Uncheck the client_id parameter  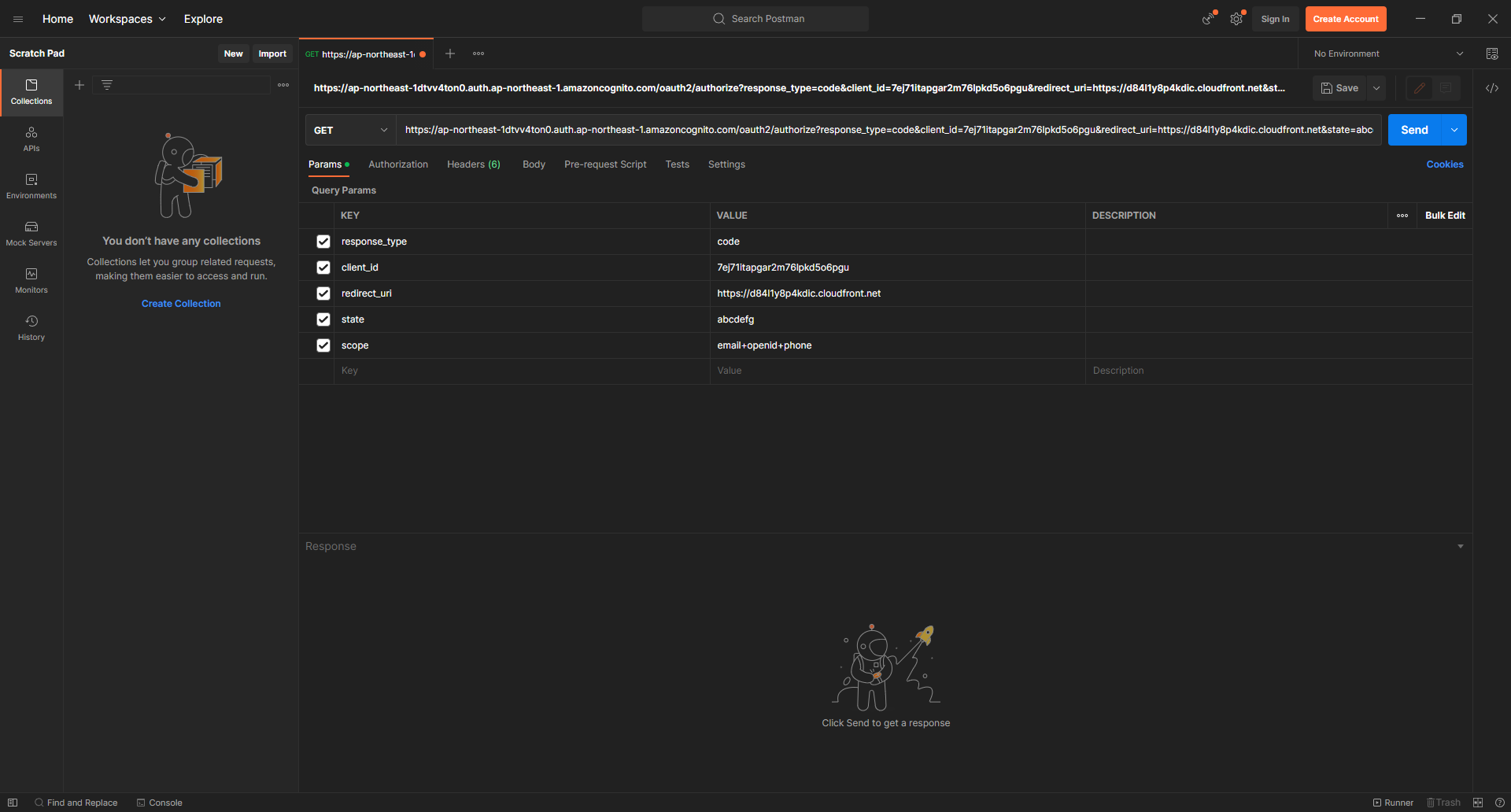tap(323, 268)
